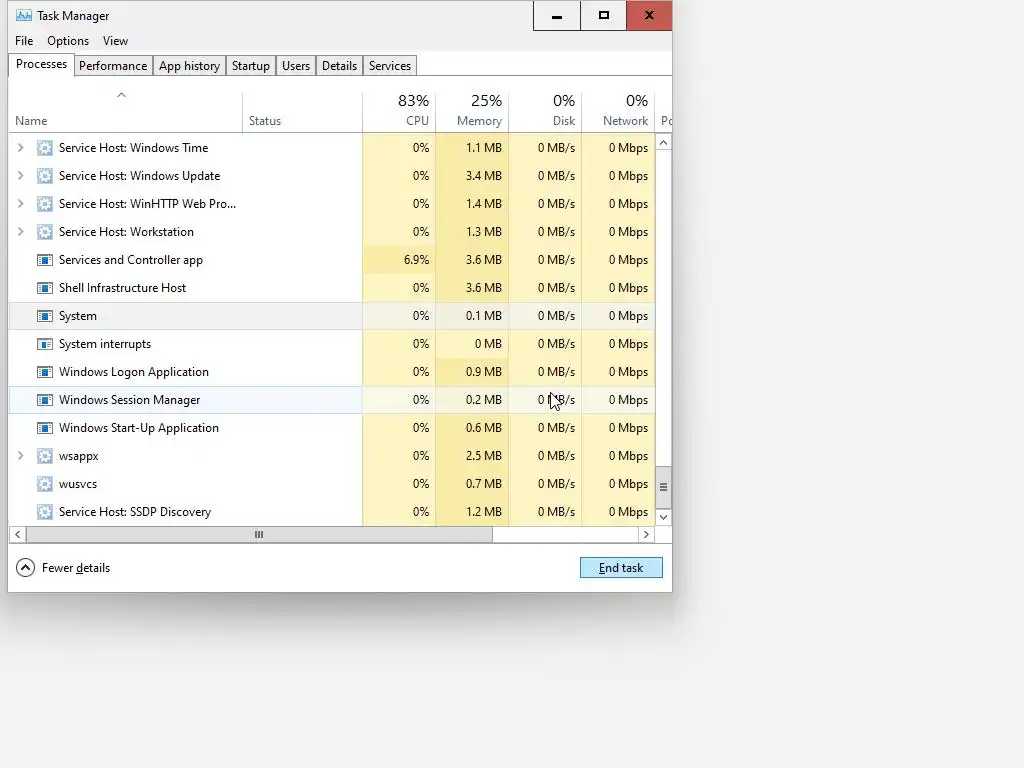Click the System process icon

(44, 316)
